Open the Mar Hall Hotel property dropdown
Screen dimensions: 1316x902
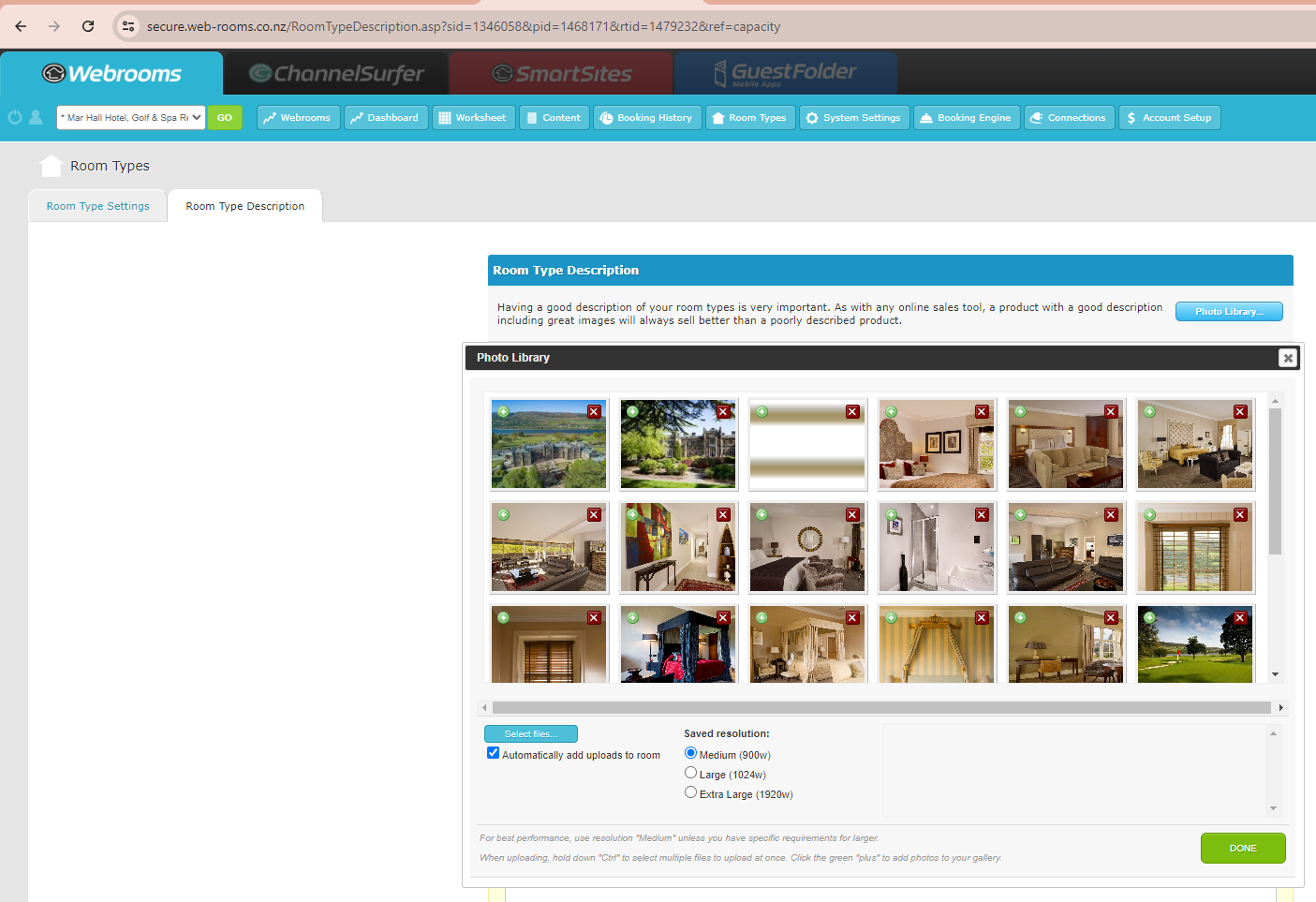click(131, 118)
